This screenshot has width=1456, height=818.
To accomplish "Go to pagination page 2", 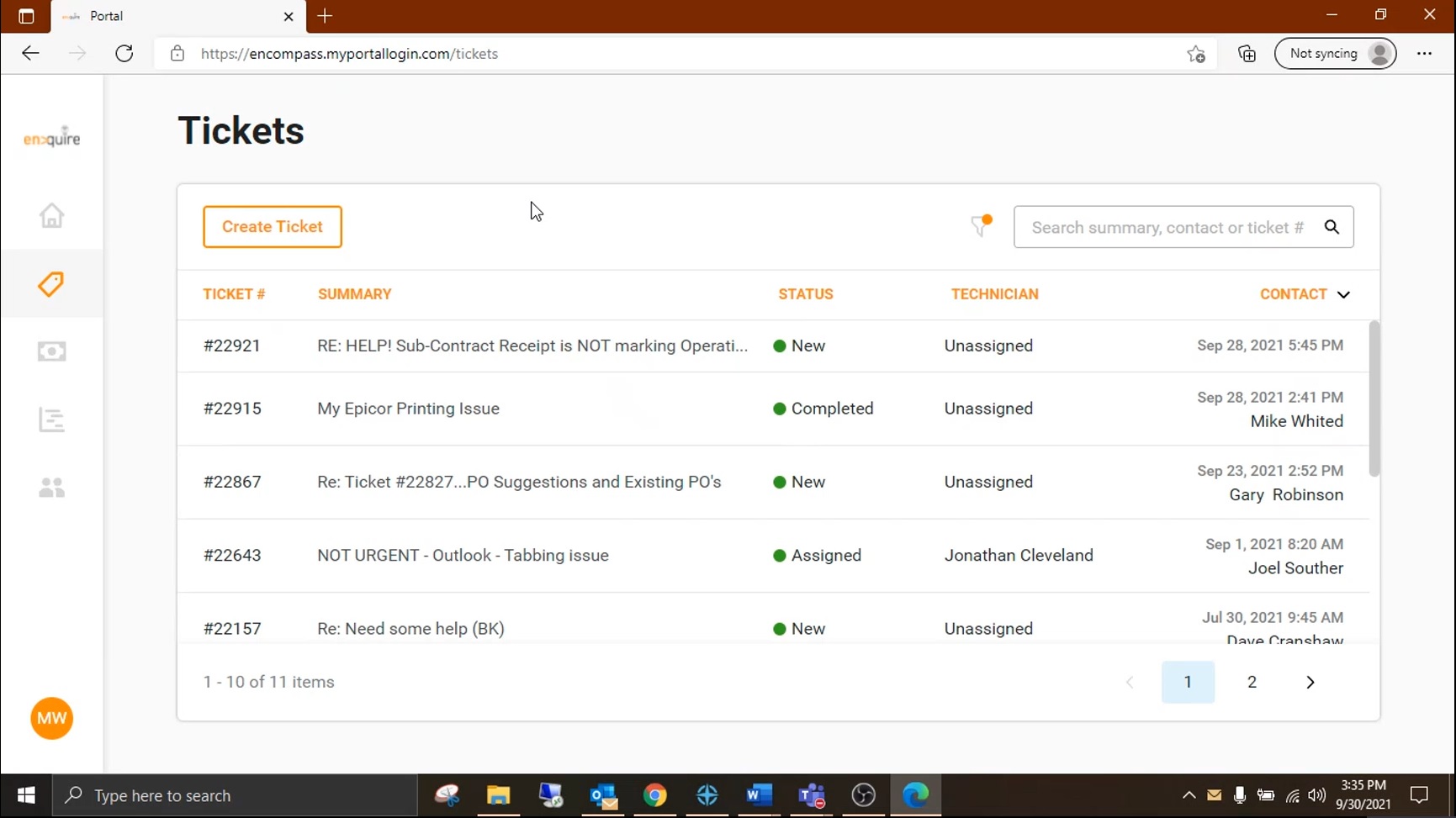I will [x=1252, y=682].
